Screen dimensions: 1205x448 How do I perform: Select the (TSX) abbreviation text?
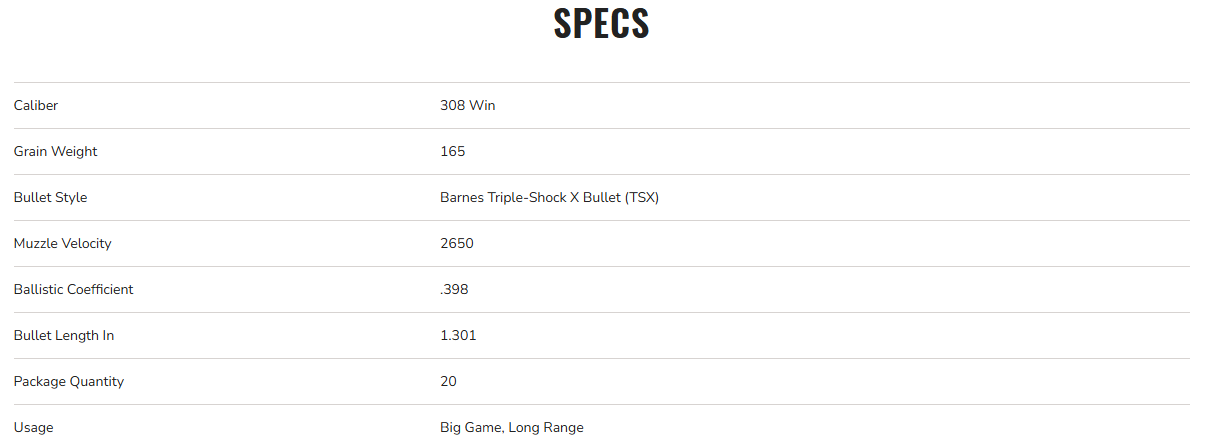point(640,197)
